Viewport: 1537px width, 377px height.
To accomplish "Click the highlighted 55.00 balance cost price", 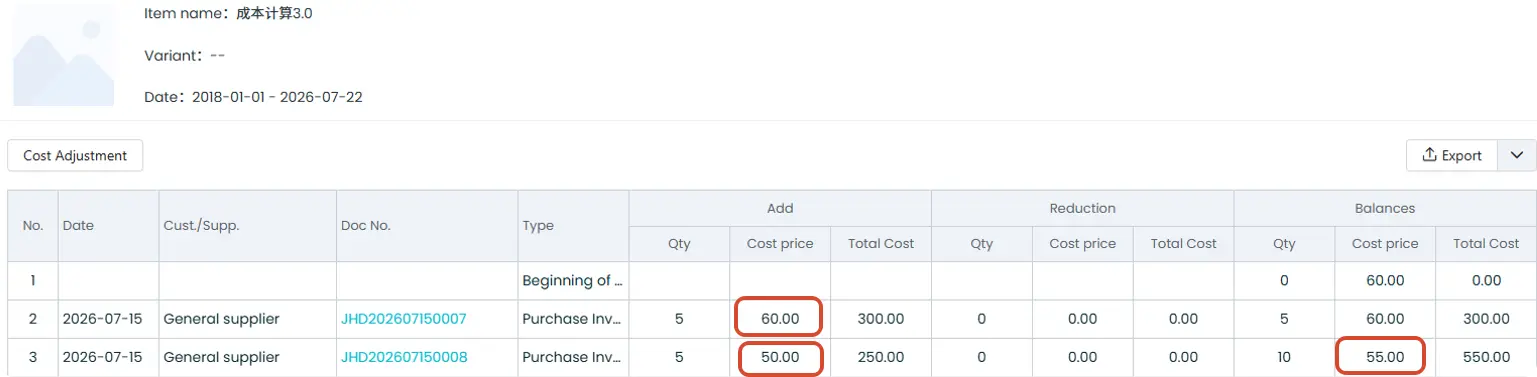I will tap(1385, 357).
